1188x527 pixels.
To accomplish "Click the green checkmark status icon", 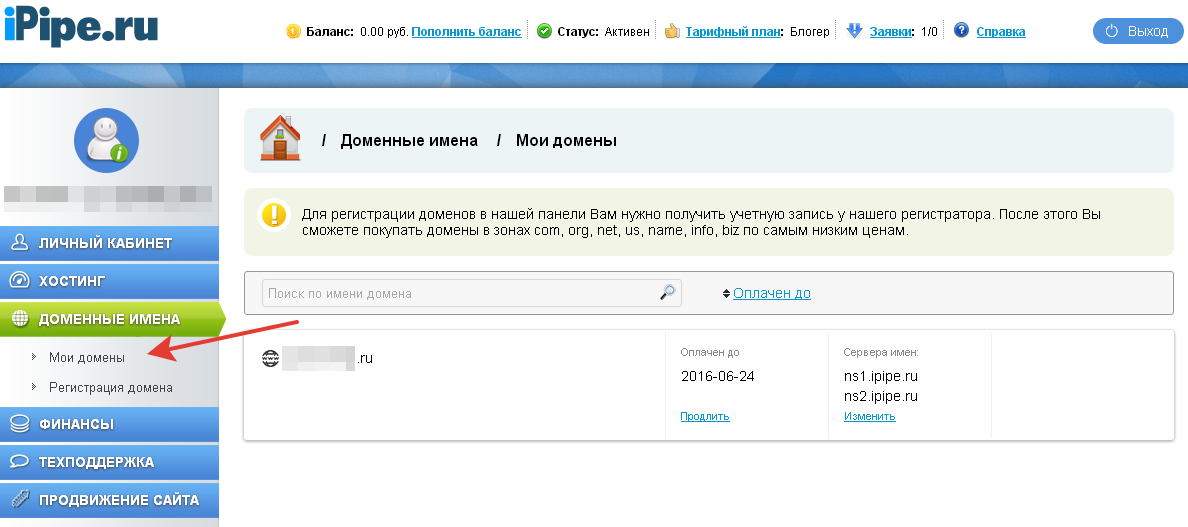I will (x=544, y=31).
